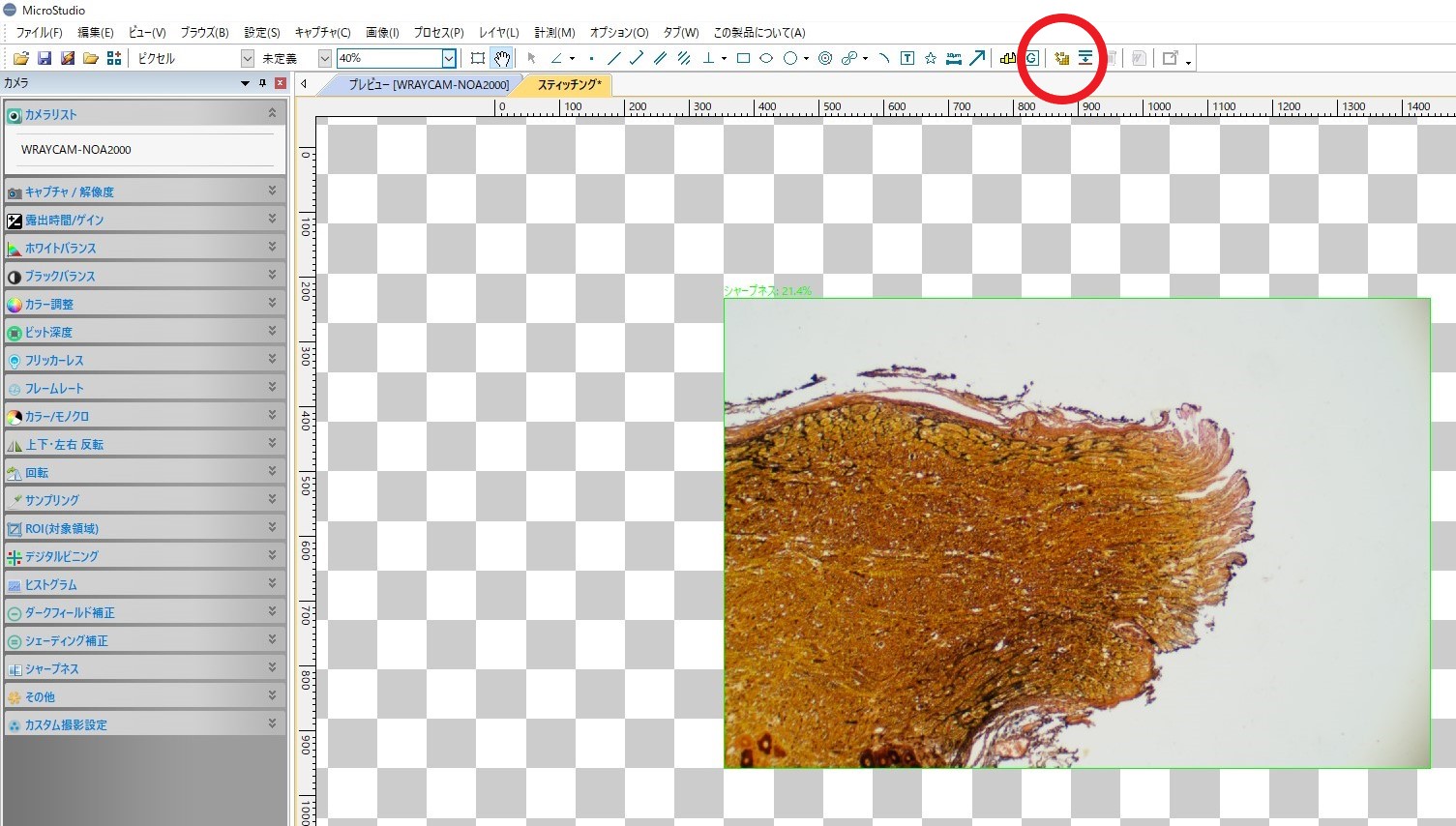Expand the 露出時間/ゲイン section
This screenshot has height=826, width=1456.
145,220
